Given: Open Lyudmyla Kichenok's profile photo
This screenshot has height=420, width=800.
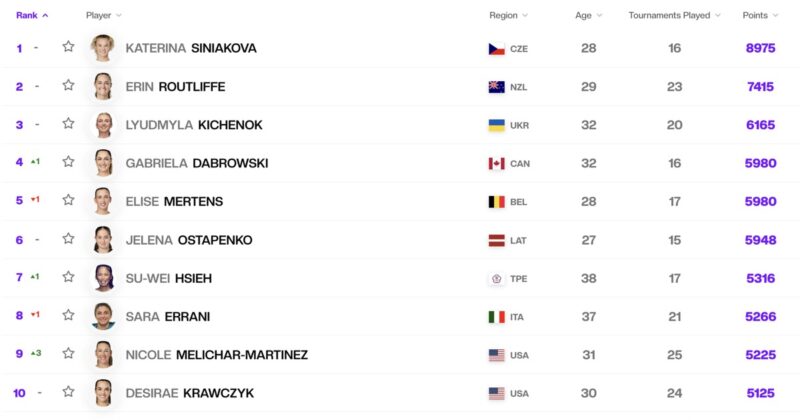Looking at the screenshot, I should pyautogui.click(x=103, y=125).
